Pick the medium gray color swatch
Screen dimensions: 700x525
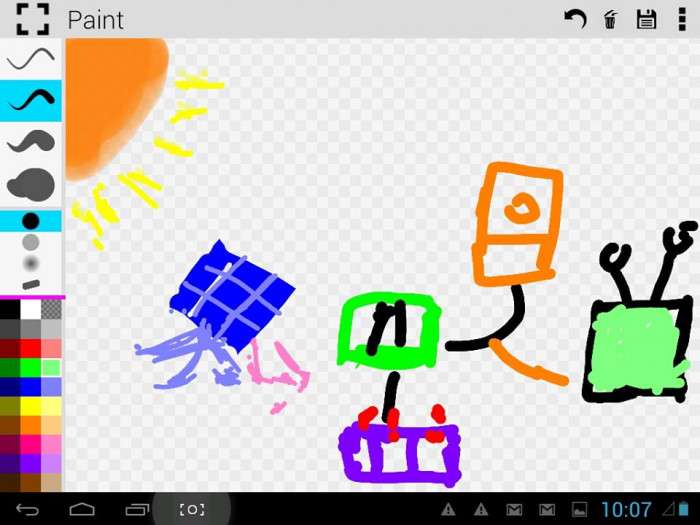click(x=31, y=329)
